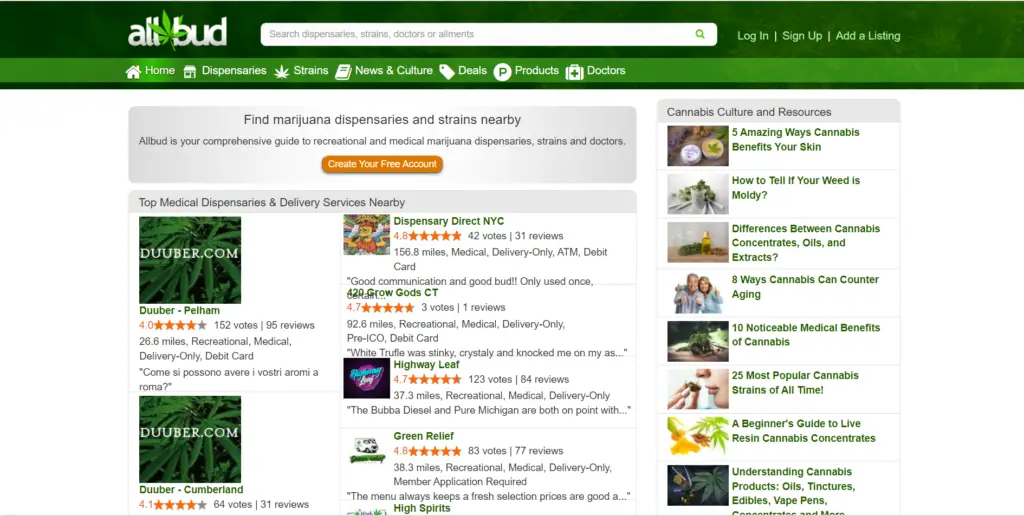Open Deals in navigation bar
The width and height of the screenshot is (1024, 516).
coord(472,71)
